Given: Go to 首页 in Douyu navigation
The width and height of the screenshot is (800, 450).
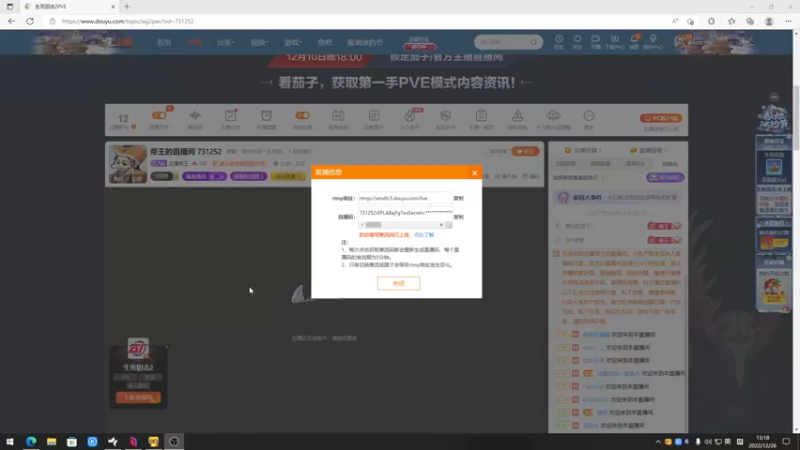Looking at the screenshot, I should click(164, 42).
